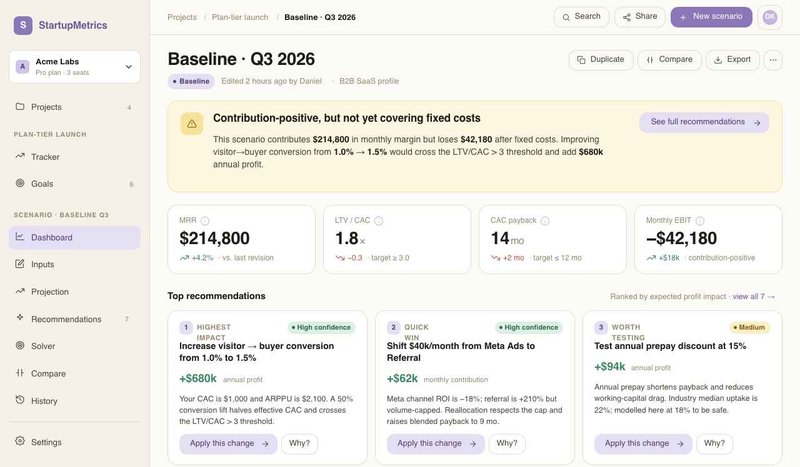Click the B2B SaaS profile label
This screenshot has height=467, width=800.
tap(369, 81)
